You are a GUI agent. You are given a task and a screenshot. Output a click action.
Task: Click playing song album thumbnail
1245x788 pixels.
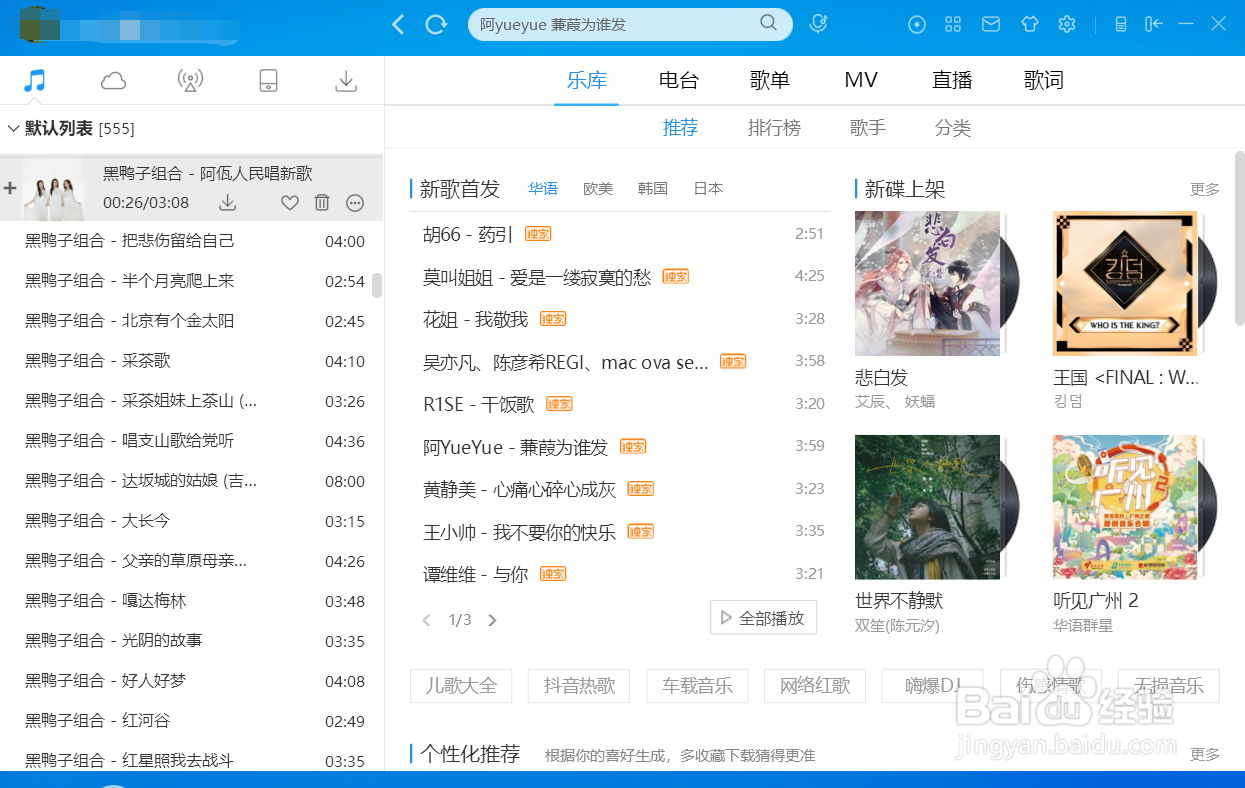pyautogui.click(x=54, y=189)
